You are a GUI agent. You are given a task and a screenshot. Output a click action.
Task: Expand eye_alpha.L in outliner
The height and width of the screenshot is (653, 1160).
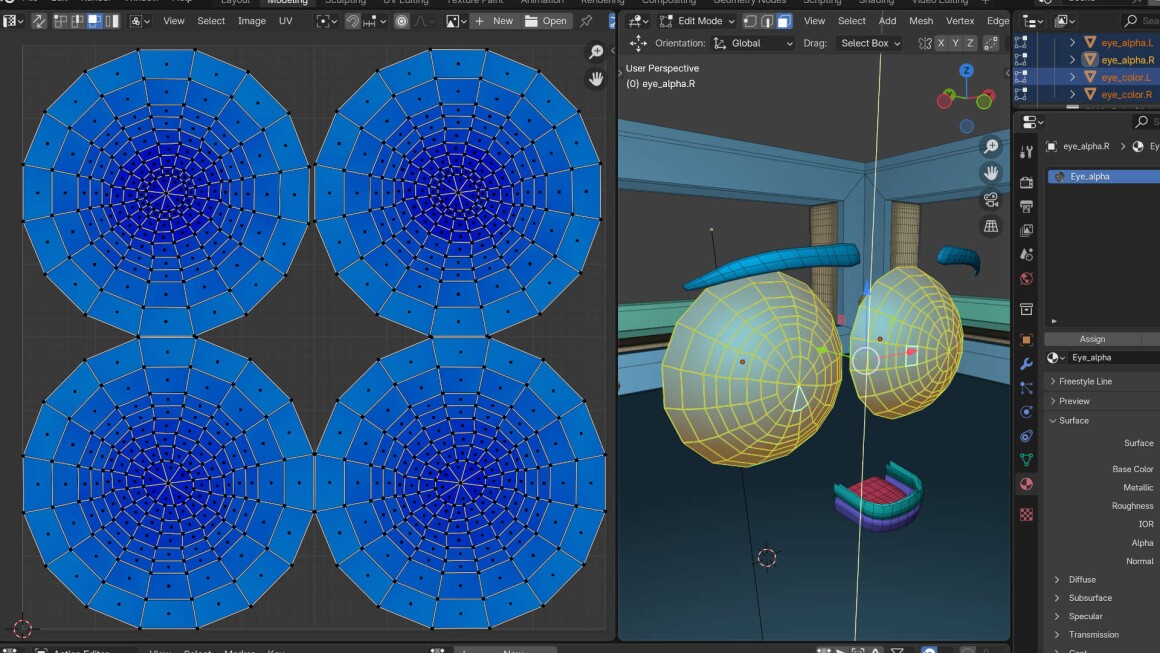point(1073,43)
